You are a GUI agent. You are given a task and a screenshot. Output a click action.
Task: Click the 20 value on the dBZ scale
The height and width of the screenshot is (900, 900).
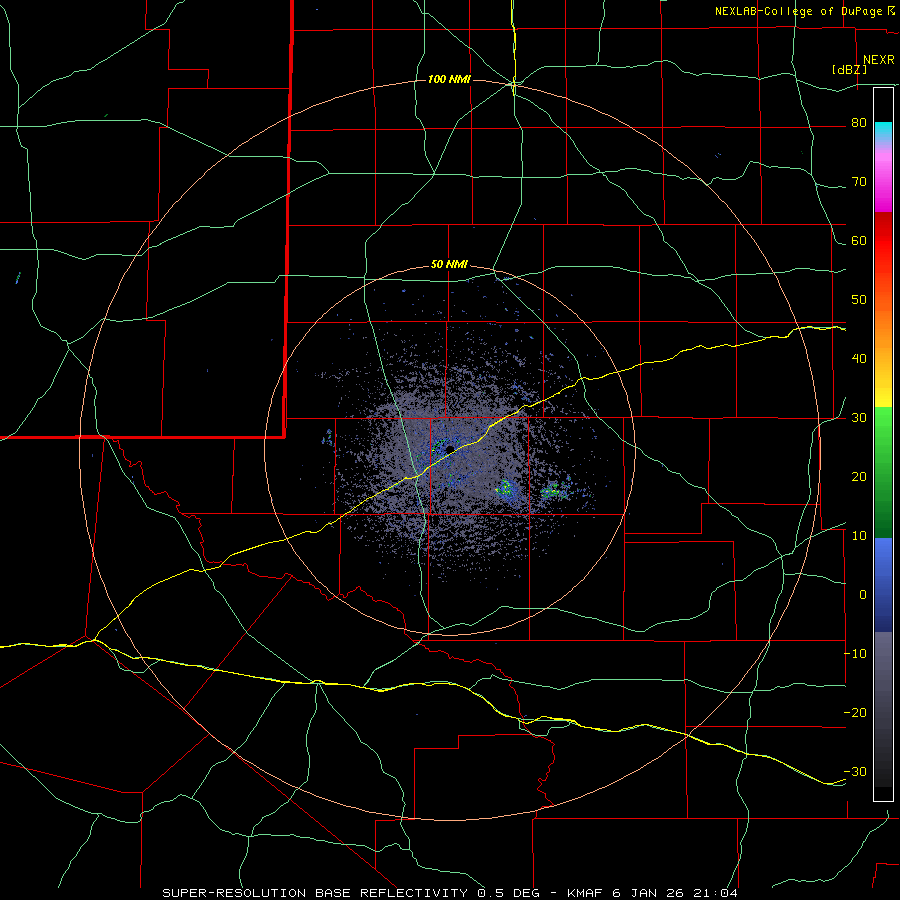click(x=859, y=477)
